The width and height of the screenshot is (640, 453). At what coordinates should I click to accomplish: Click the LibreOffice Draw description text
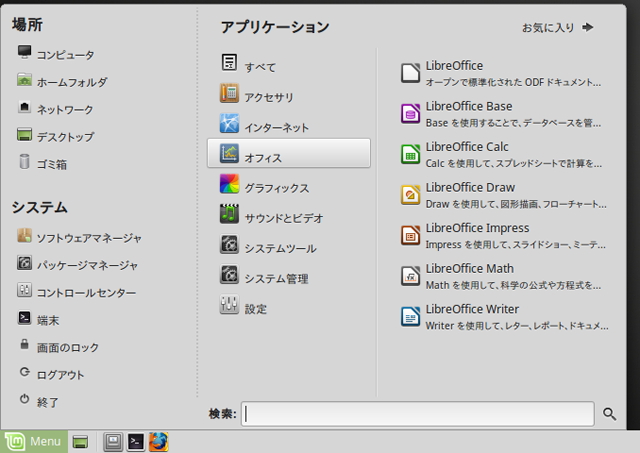click(x=516, y=204)
